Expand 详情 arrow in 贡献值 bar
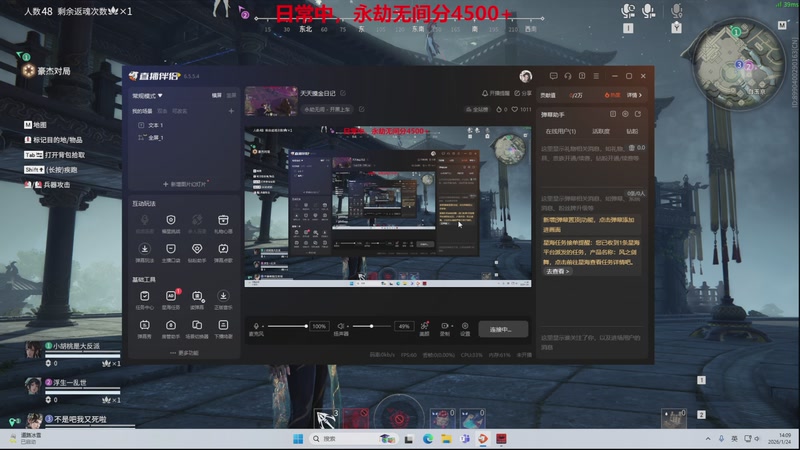 [x=634, y=95]
